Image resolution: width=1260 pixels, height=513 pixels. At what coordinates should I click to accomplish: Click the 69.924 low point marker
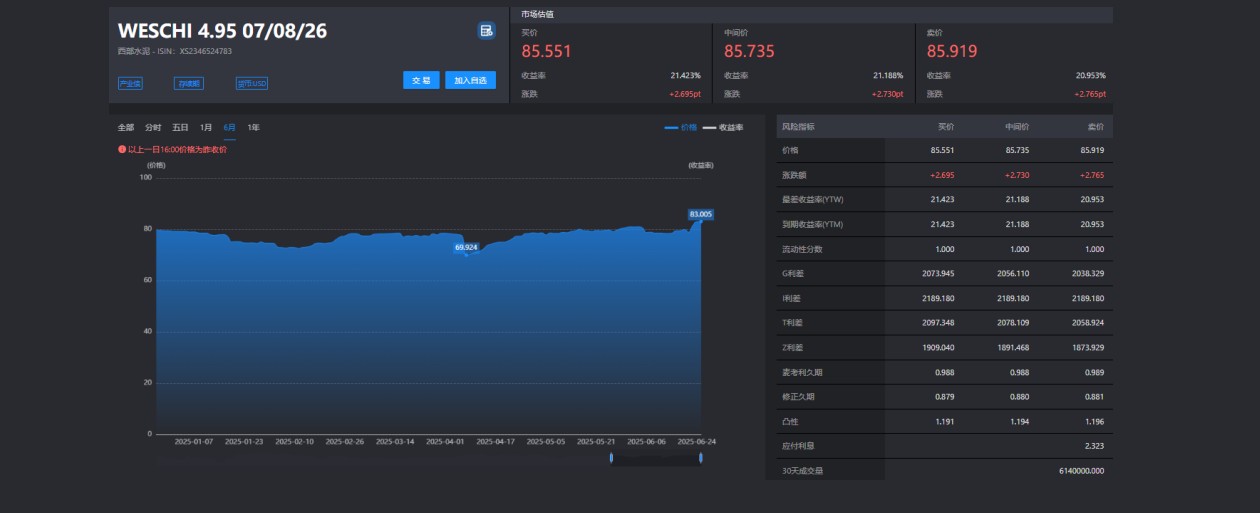pos(466,246)
